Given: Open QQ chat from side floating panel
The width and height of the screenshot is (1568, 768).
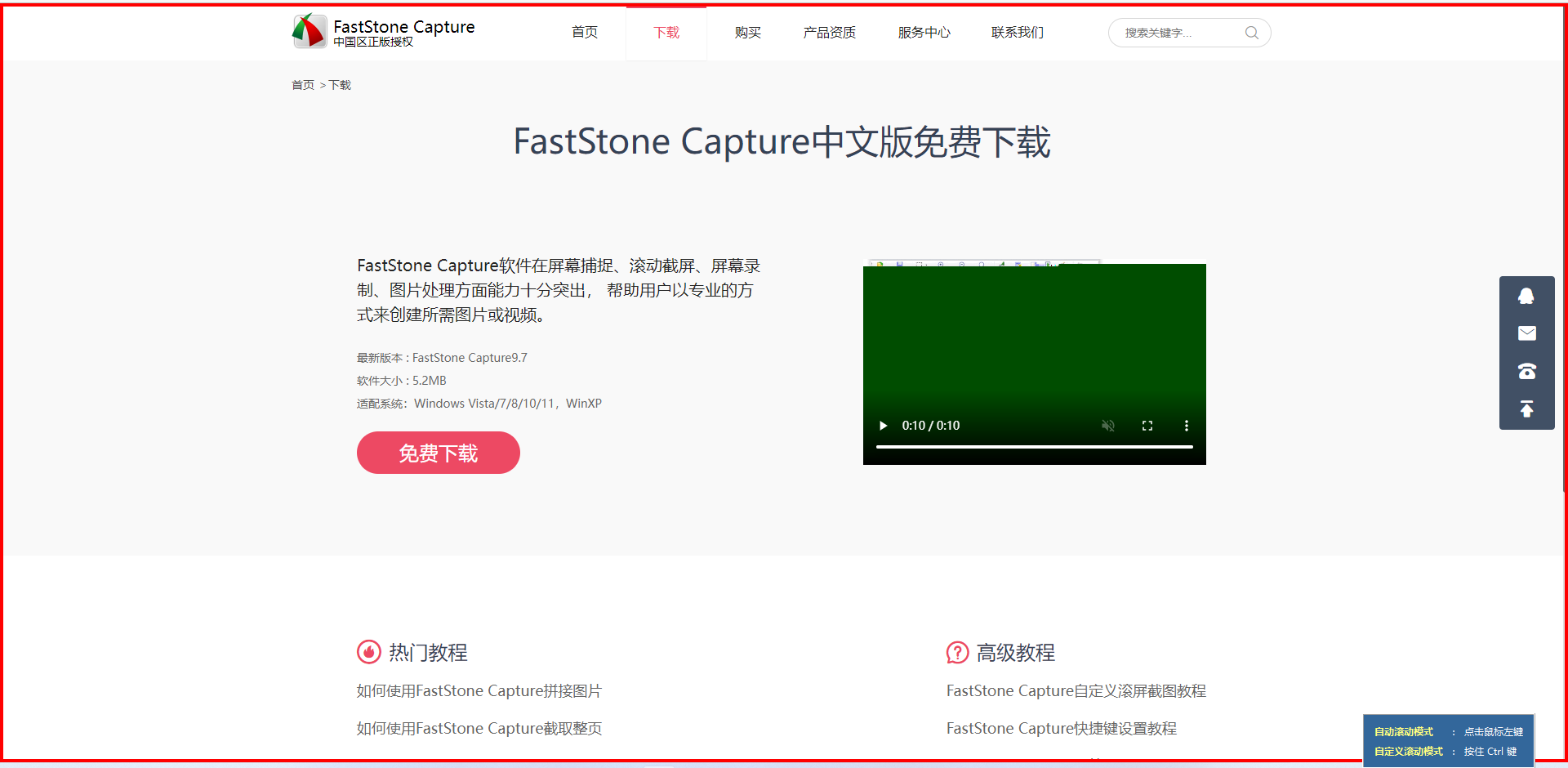Looking at the screenshot, I should pos(1526,296).
